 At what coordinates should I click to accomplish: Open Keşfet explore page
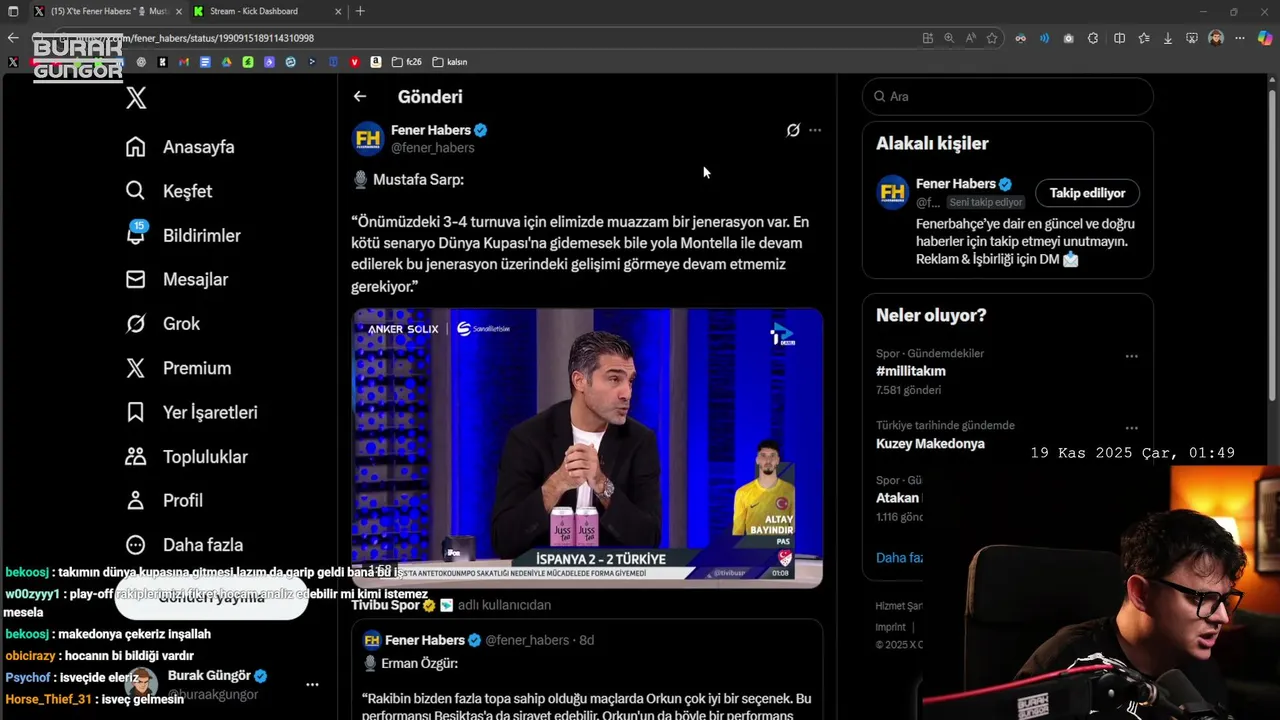(168, 191)
